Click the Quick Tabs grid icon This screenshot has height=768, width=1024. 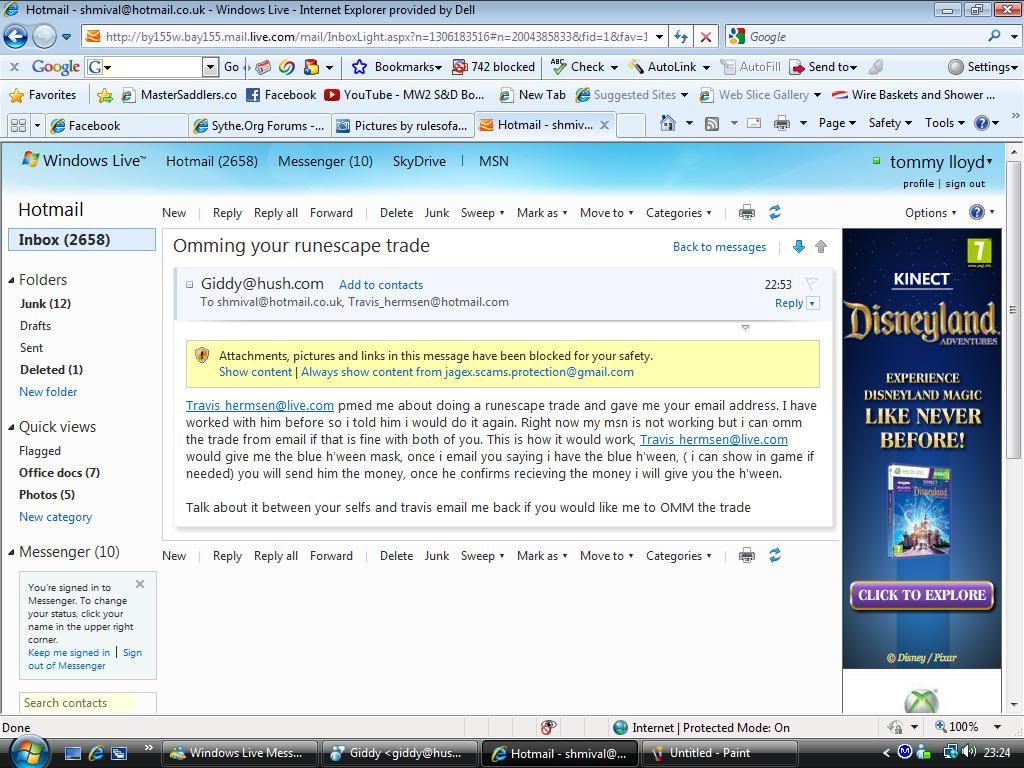tap(19, 125)
